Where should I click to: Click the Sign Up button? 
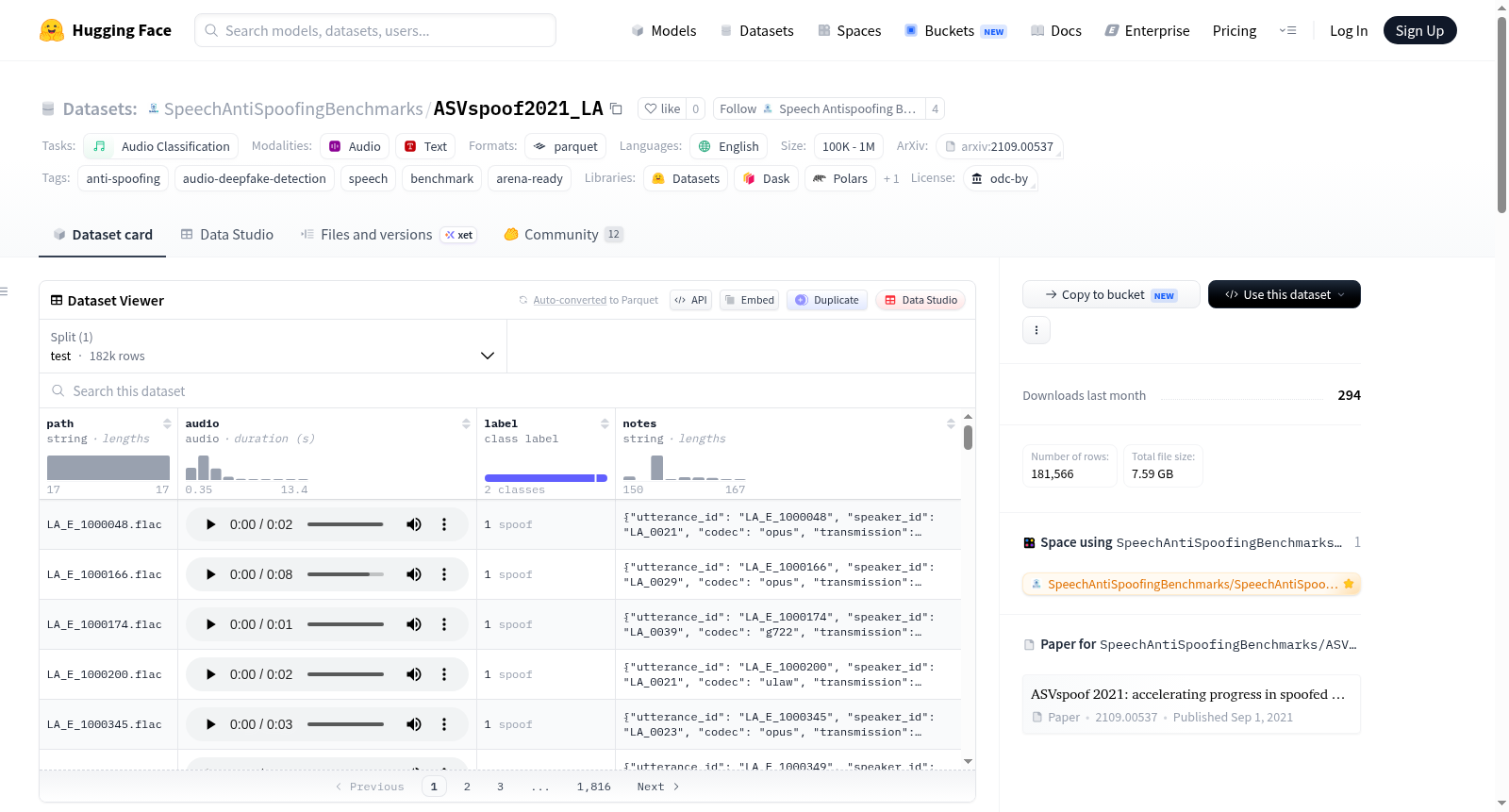point(1419,30)
